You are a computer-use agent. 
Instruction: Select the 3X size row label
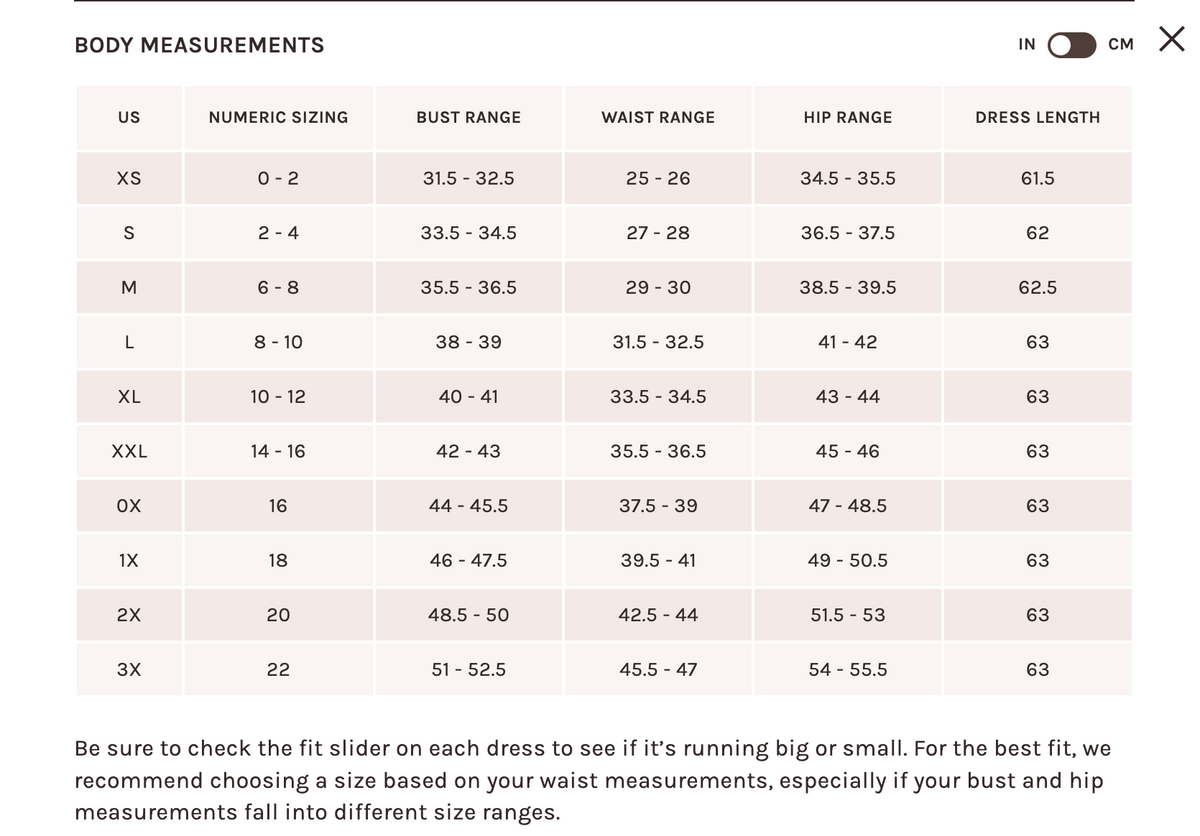[129, 670]
